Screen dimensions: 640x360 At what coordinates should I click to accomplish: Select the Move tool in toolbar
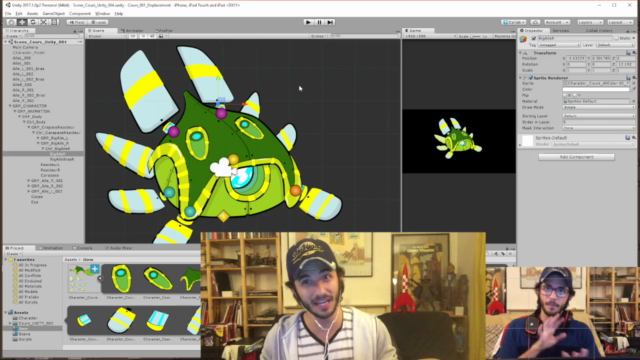pyautogui.click(x=22, y=22)
